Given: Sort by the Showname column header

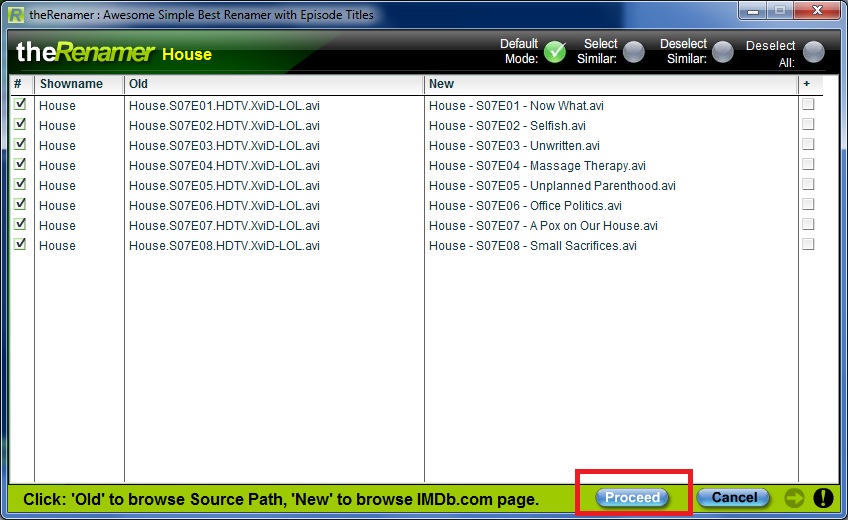Looking at the screenshot, I should coord(80,84).
